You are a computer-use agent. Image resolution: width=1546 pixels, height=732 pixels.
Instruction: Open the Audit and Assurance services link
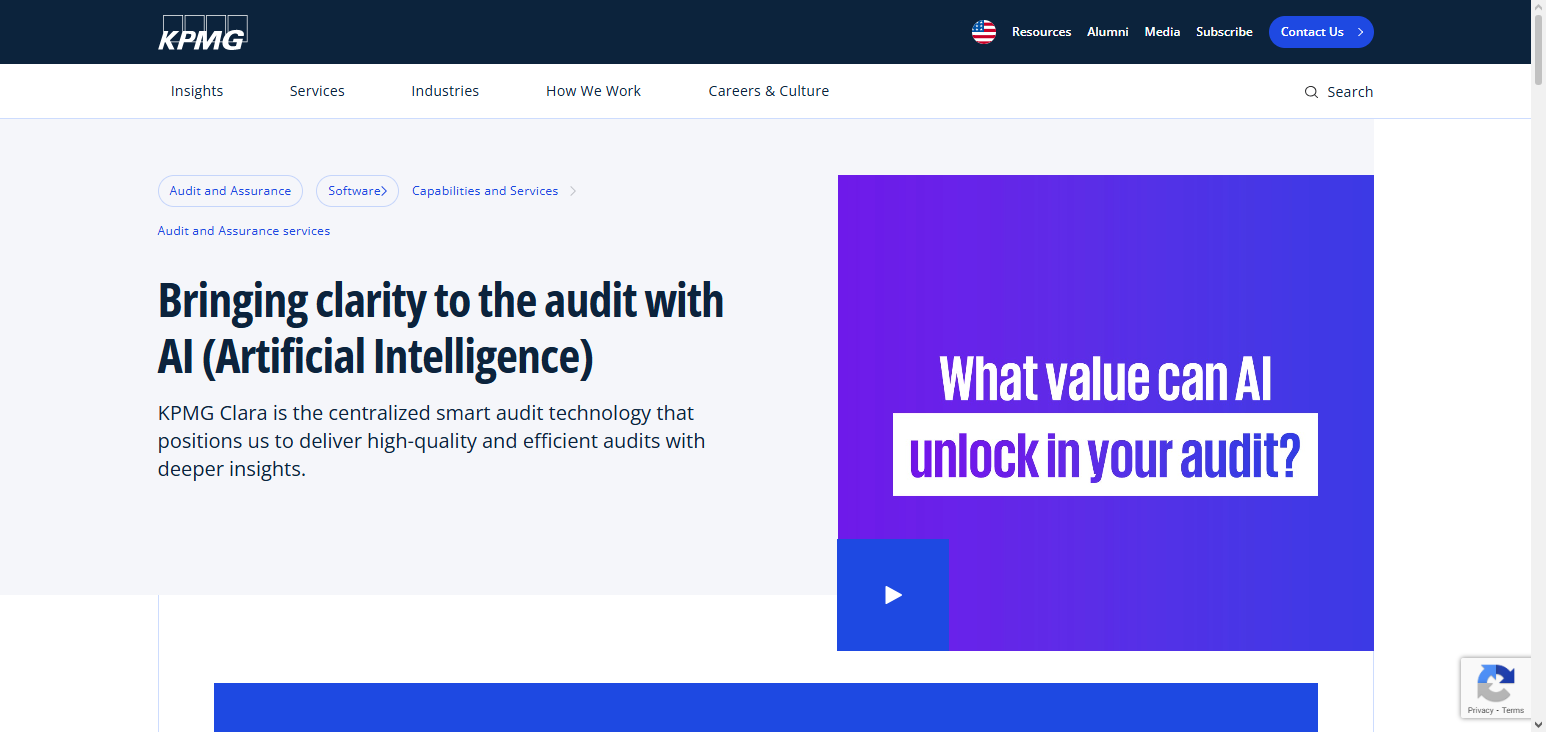pyautogui.click(x=243, y=230)
